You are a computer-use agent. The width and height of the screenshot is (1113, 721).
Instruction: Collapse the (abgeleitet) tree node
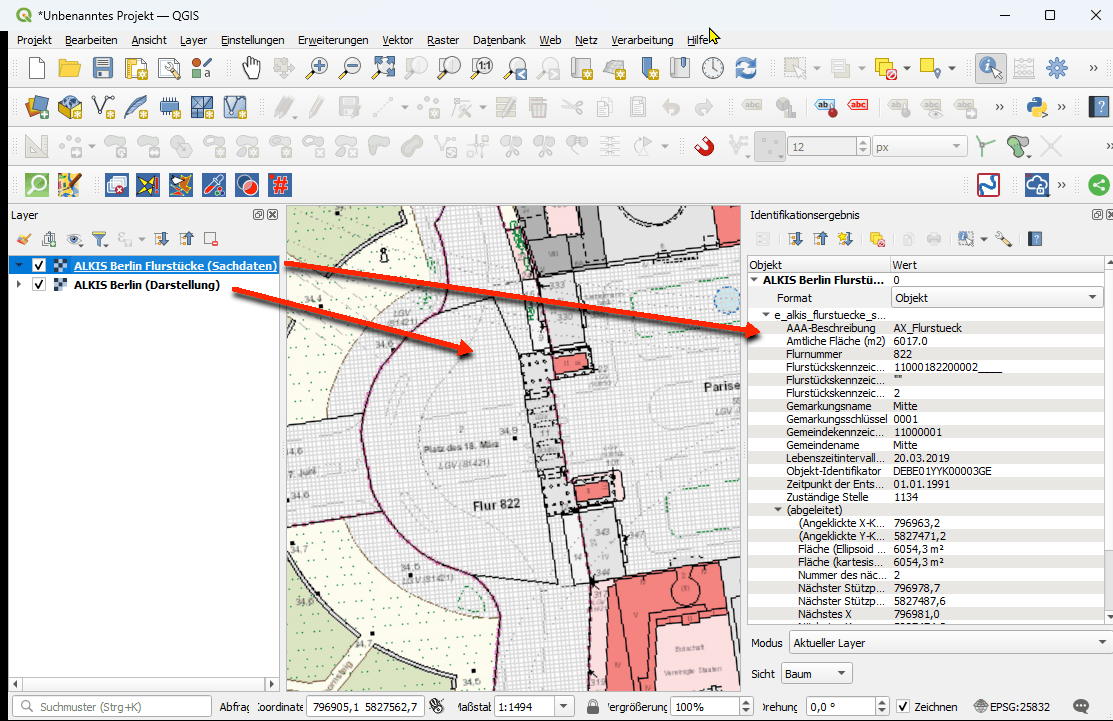779,510
